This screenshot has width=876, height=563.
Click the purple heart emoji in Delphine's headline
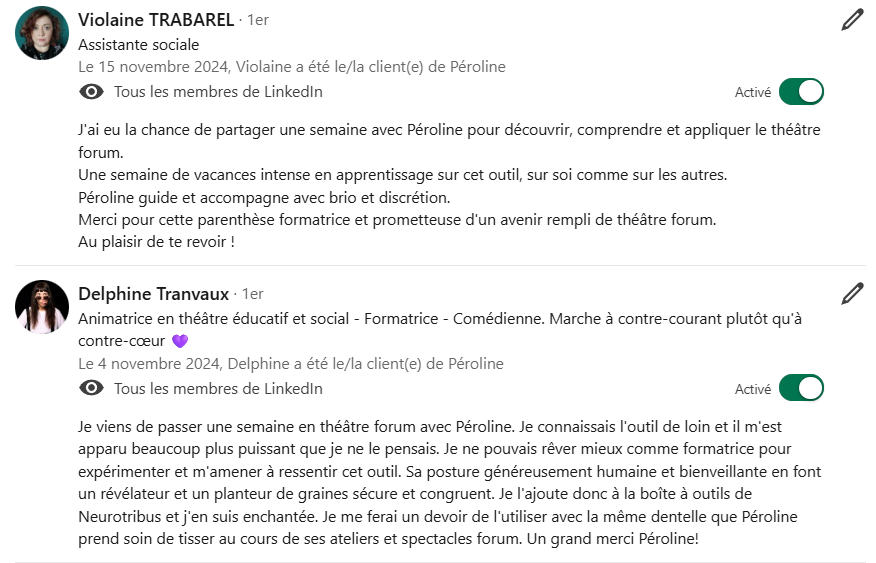point(180,341)
